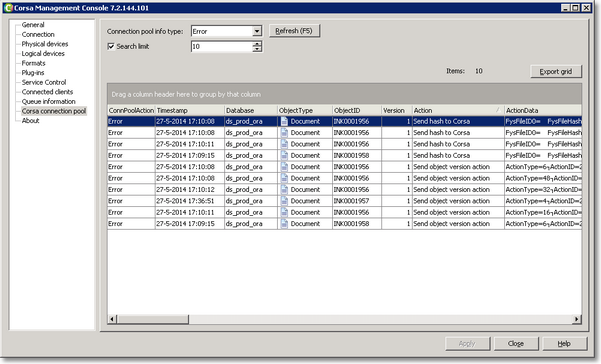The width and height of the screenshot is (601, 364).
Task: Open Connected clients in the tree
Action: tap(47, 92)
